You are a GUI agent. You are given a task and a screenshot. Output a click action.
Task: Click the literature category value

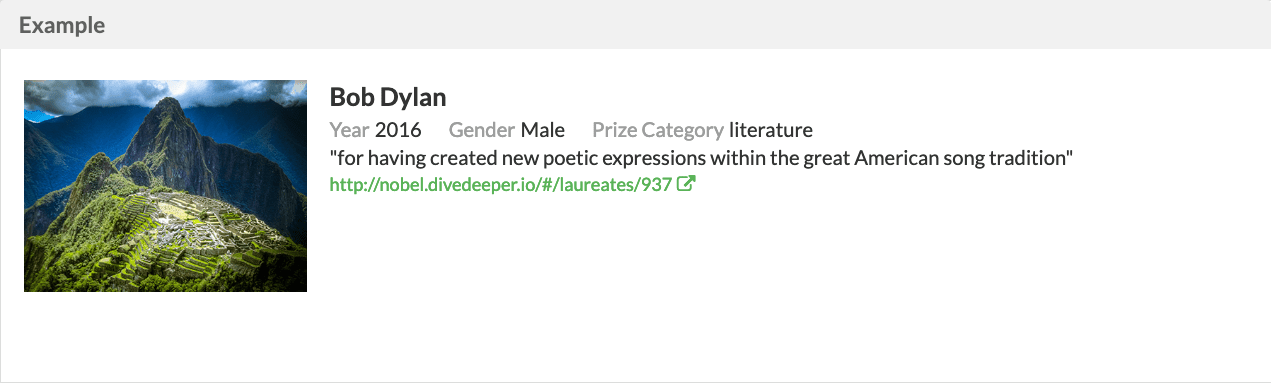point(771,130)
